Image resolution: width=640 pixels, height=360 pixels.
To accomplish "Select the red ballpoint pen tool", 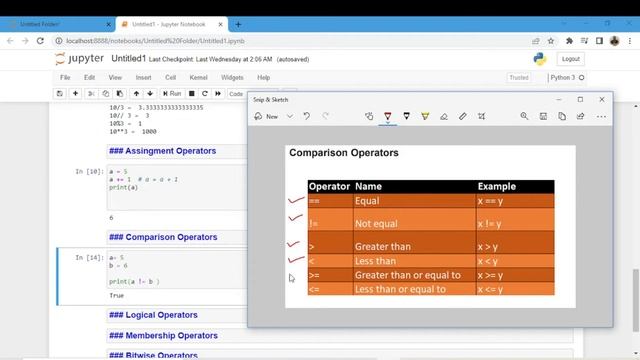I will (388, 116).
